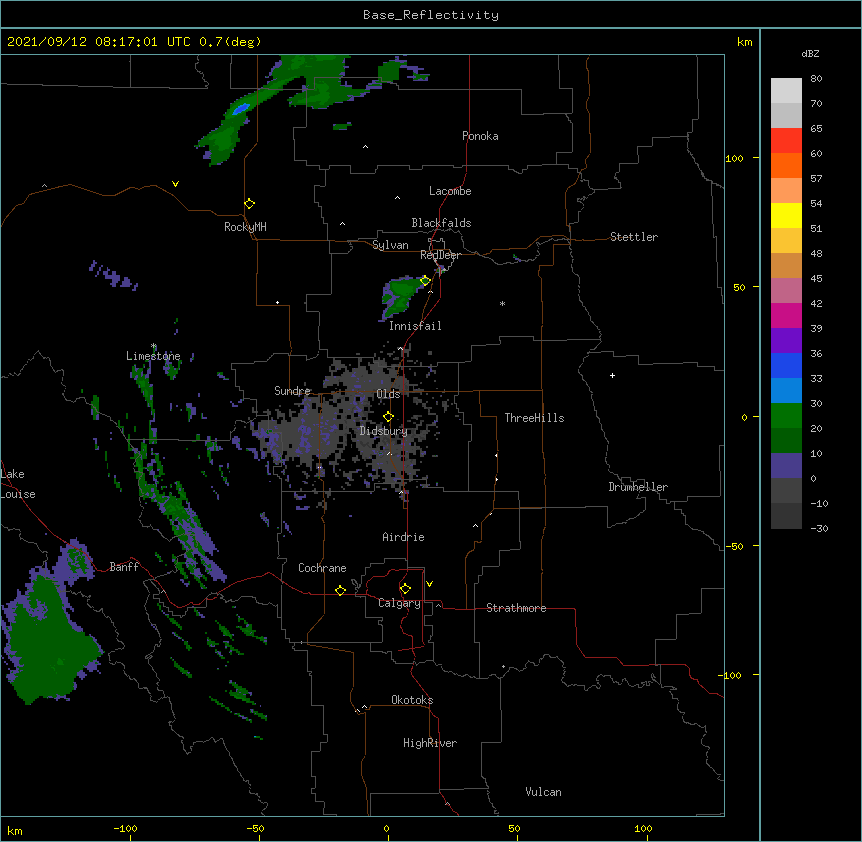Click the Strathmore label

point(516,608)
